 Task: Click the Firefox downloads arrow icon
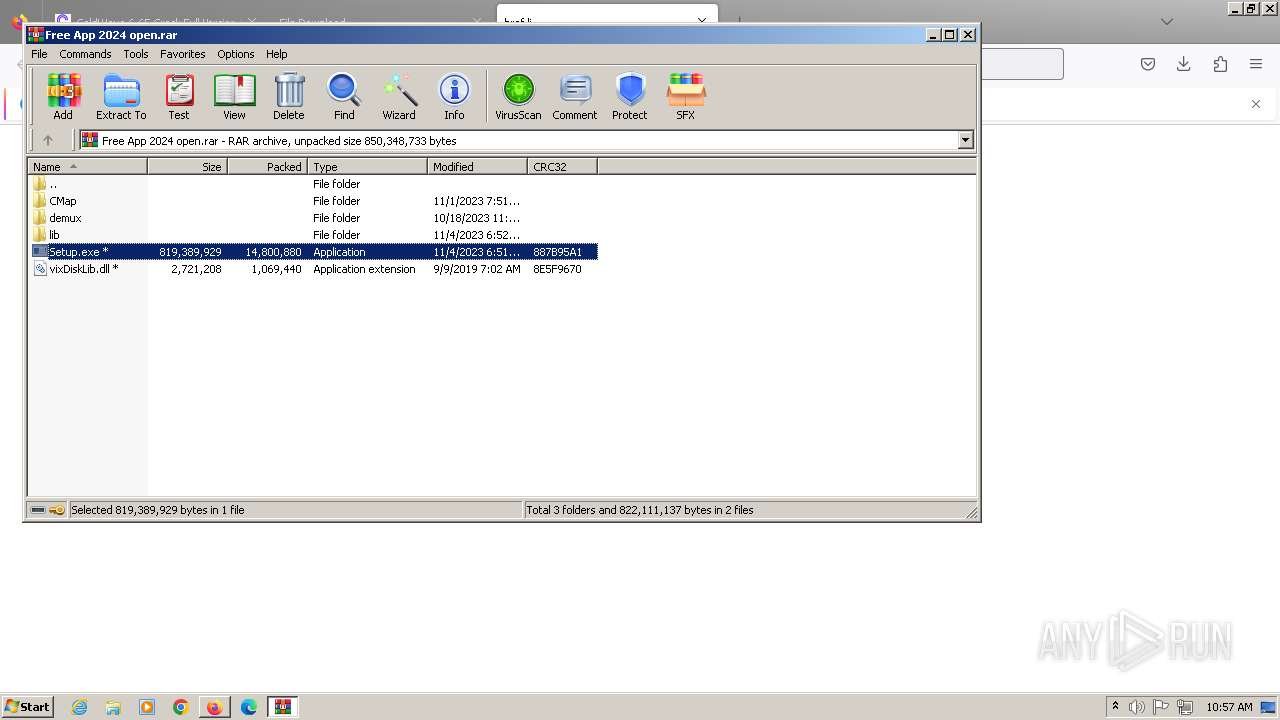pyautogui.click(x=1184, y=64)
